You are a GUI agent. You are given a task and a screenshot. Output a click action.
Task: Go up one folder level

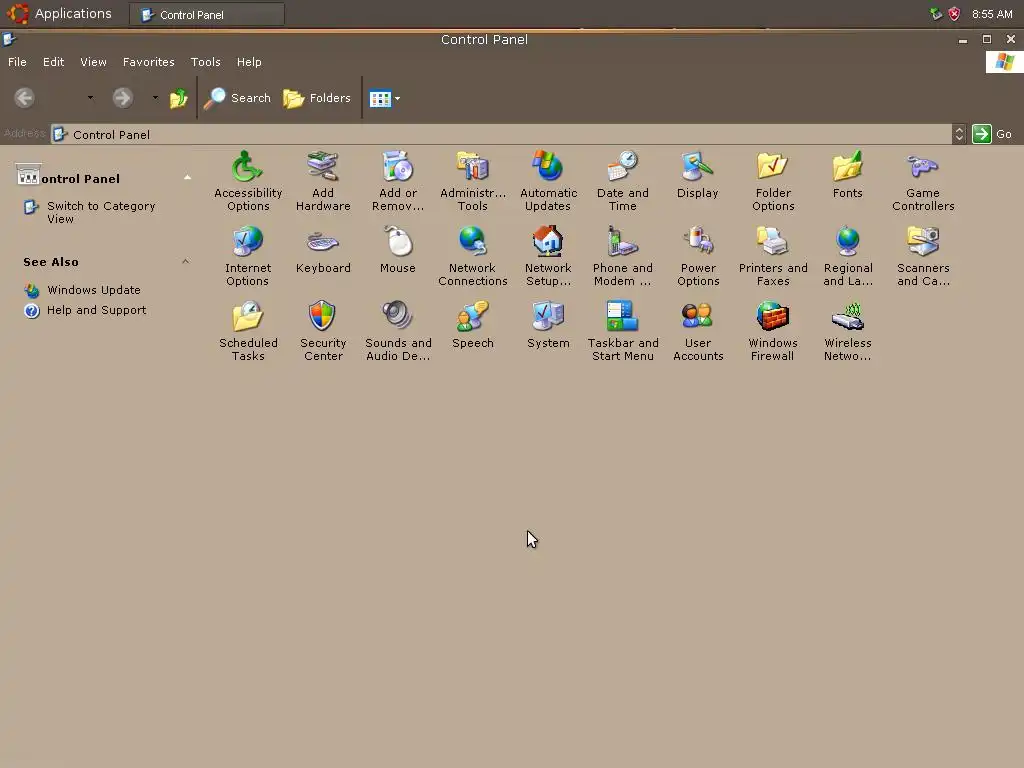pos(178,98)
